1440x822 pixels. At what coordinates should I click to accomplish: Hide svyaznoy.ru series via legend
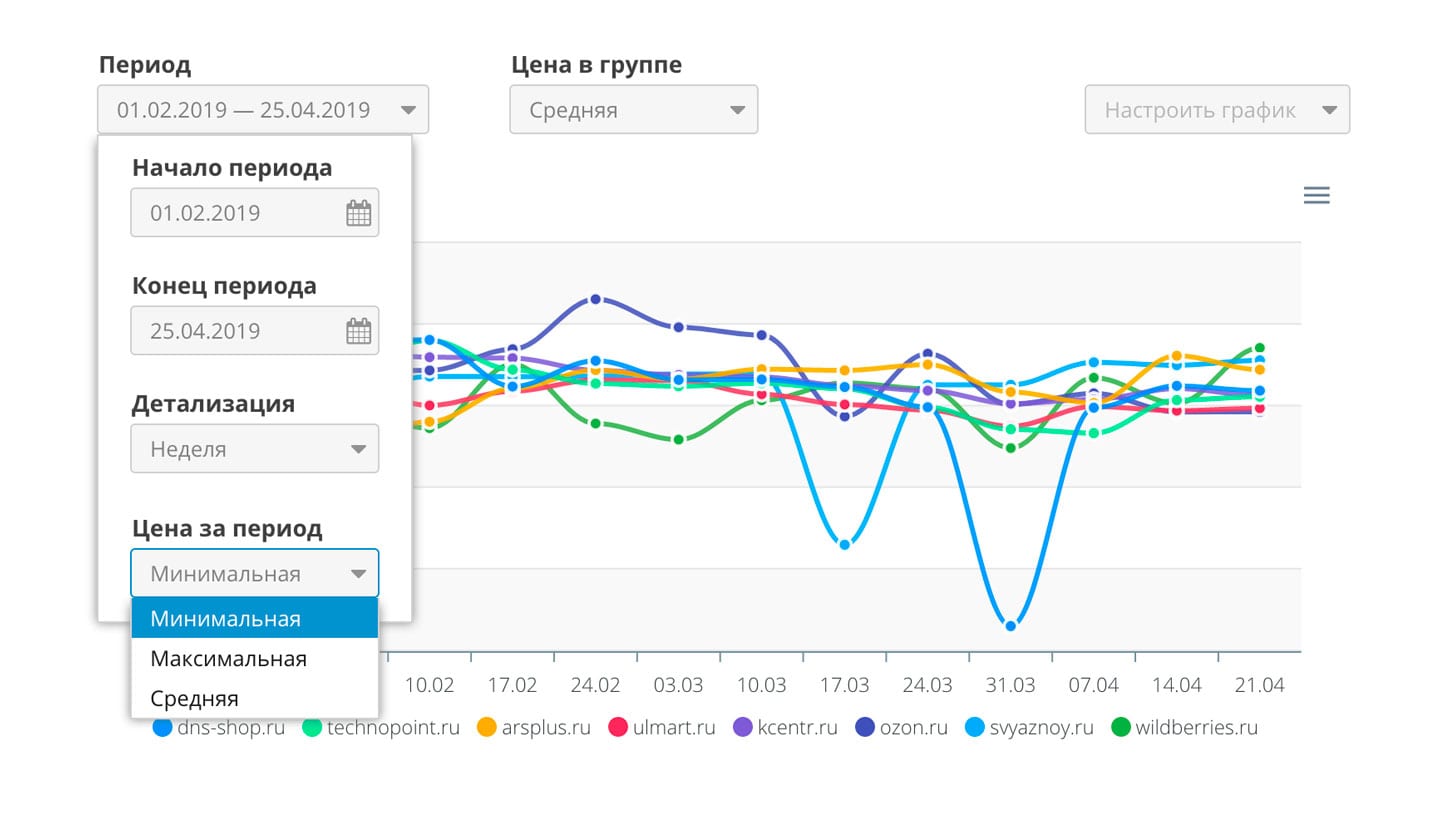(1029, 727)
